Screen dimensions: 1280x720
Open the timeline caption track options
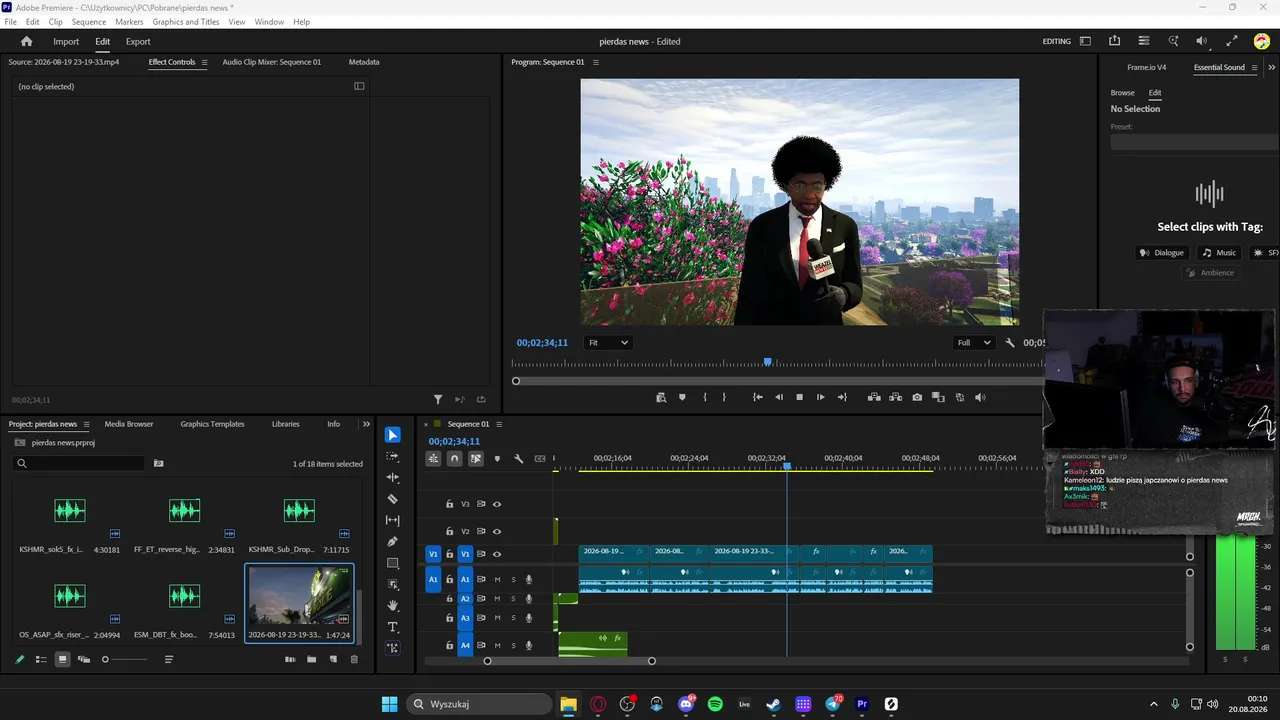tap(540, 459)
